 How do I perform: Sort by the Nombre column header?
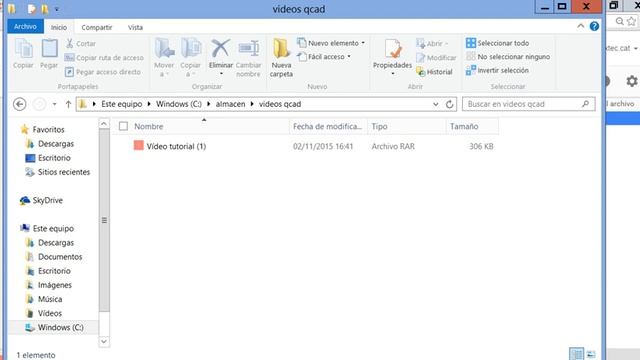click(149, 127)
